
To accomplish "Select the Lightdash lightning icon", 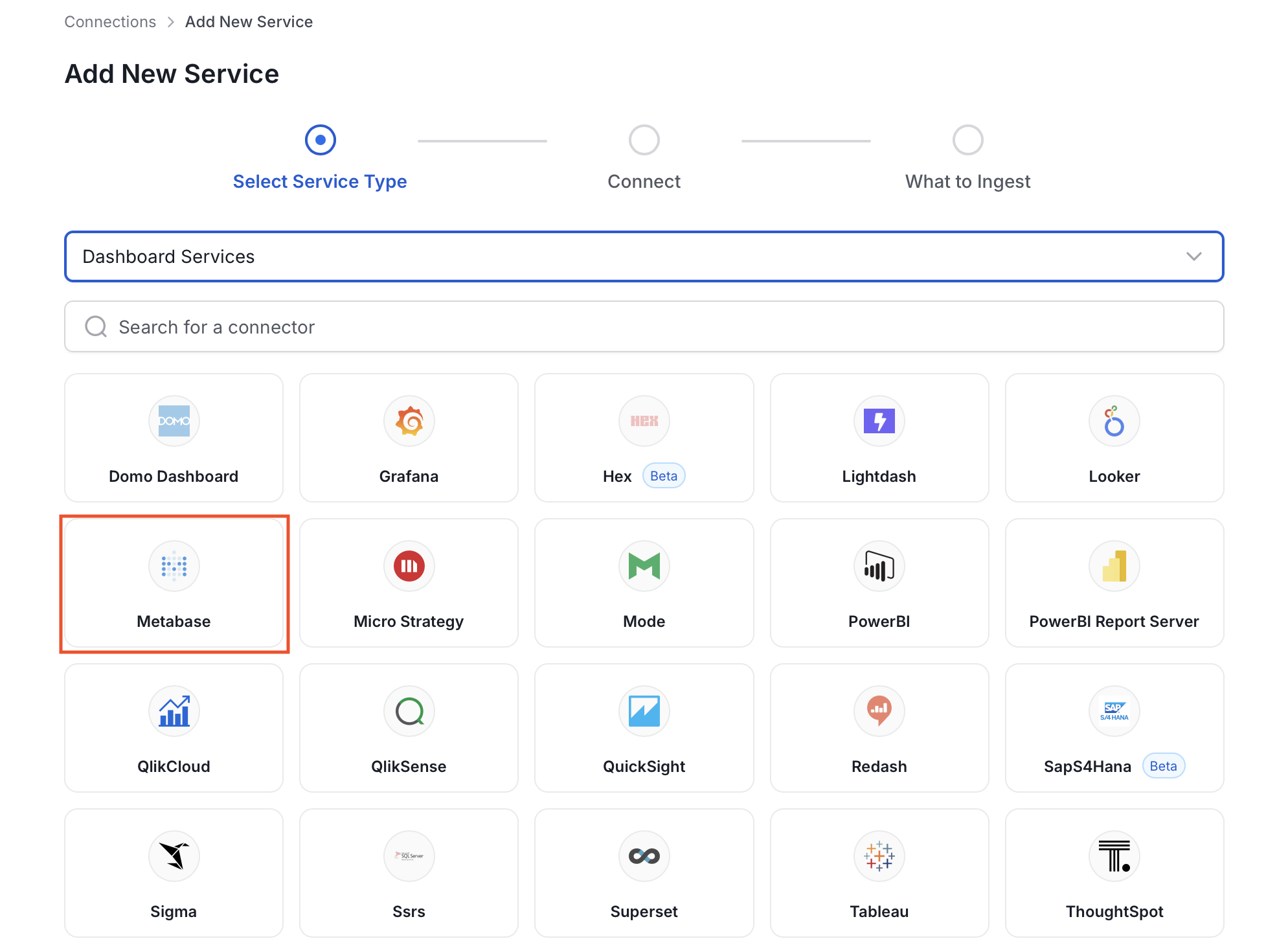I will (879, 421).
